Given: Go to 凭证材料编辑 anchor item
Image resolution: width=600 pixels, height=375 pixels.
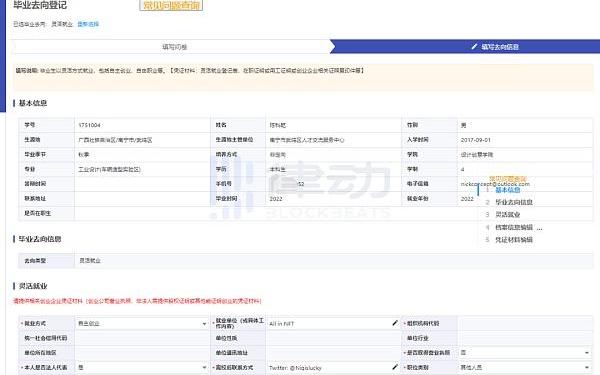Looking at the screenshot, I should (514, 240).
